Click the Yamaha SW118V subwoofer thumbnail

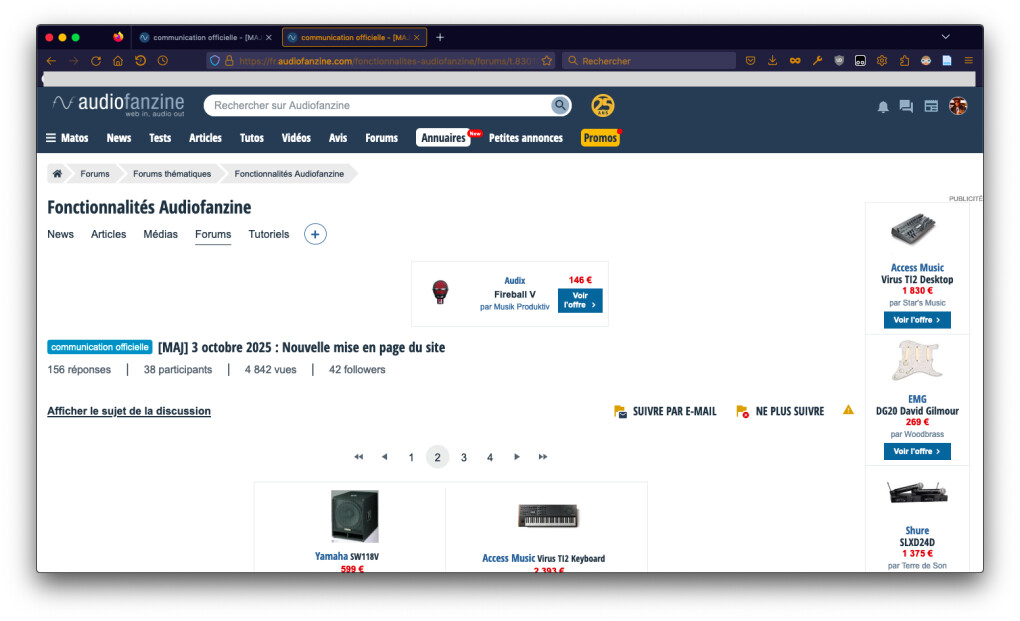pyautogui.click(x=355, y=517)
